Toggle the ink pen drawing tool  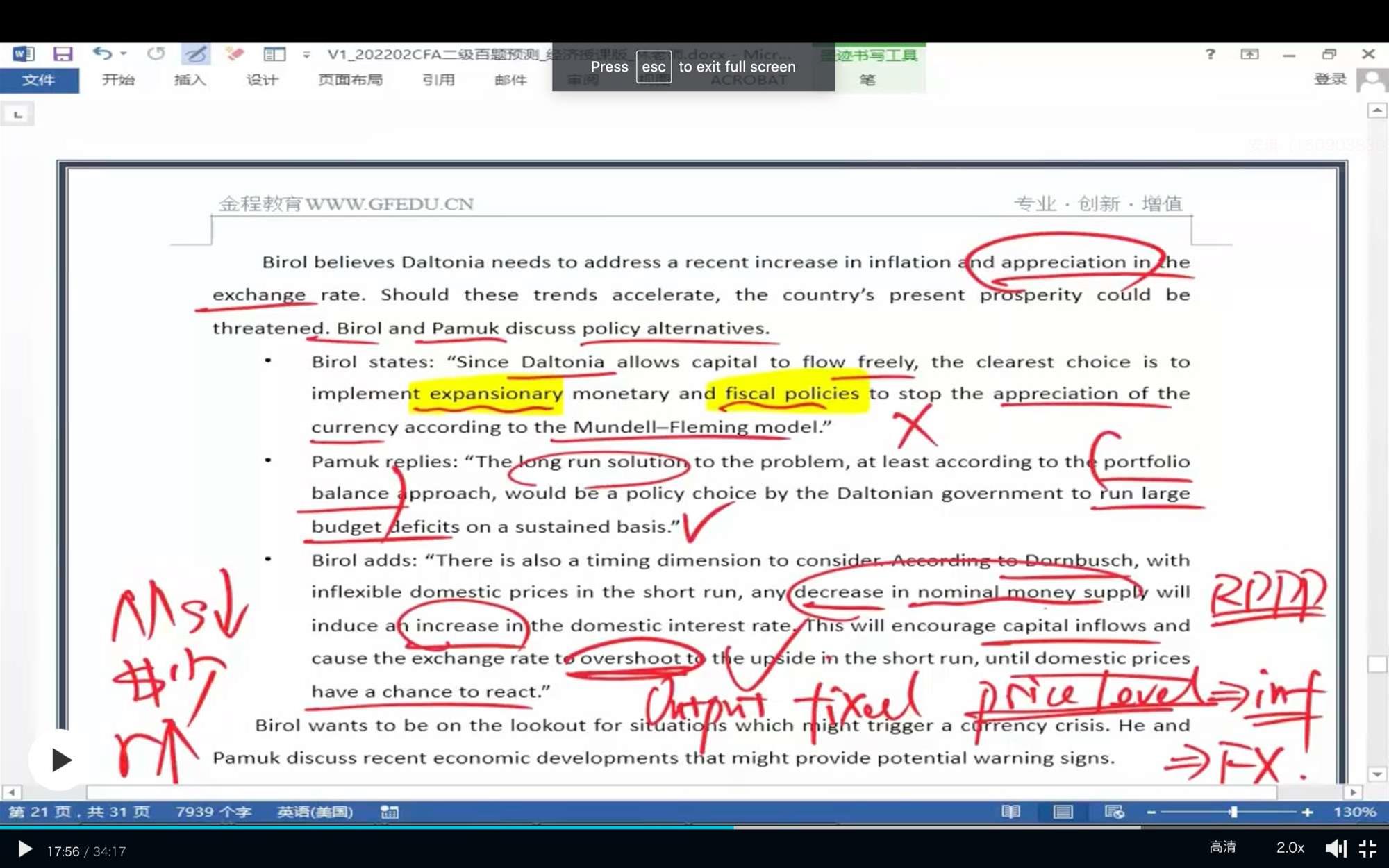[x=195, y=54]
